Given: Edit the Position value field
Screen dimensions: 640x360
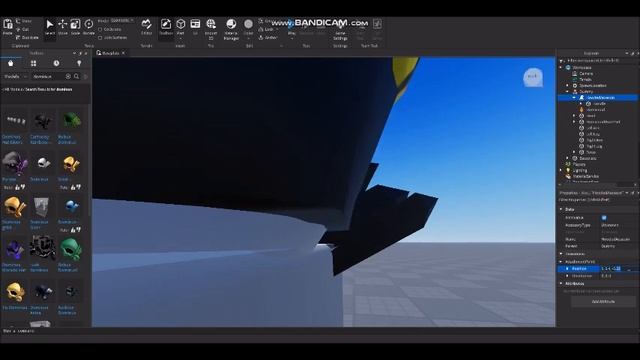Looking at the screenshot, I should click(x=618, y=269).
